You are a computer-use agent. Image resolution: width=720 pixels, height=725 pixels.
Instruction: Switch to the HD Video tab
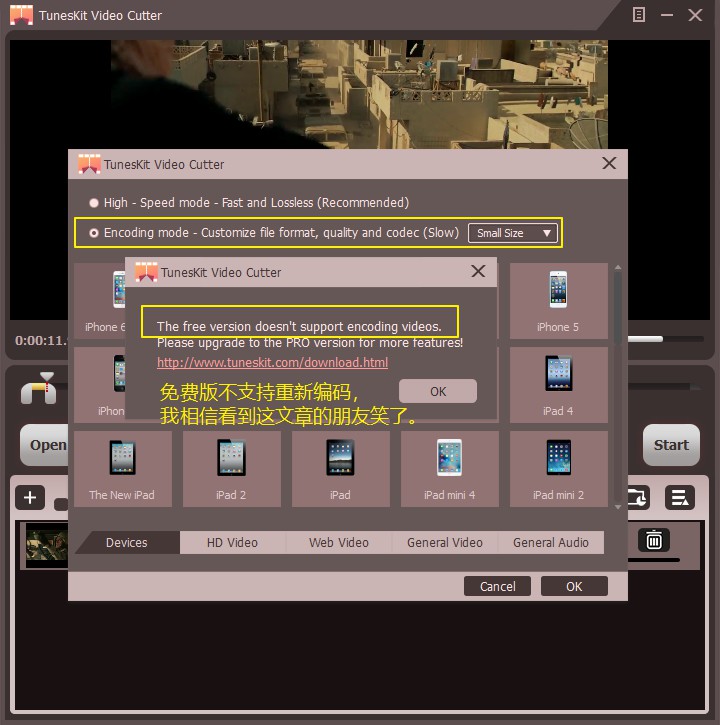point(233,542)
